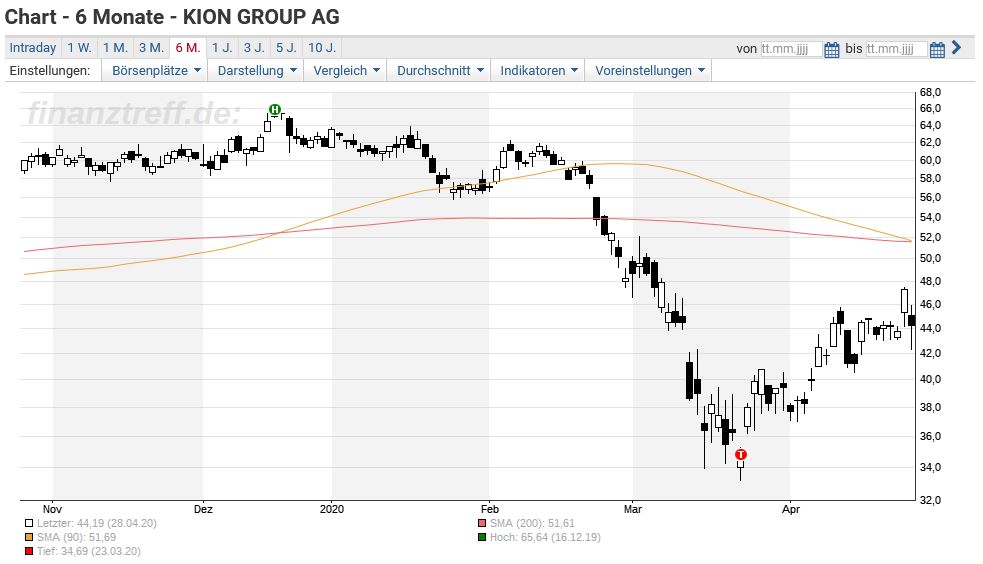Click the 'Mar' x-axis label
983x564 pixels.
[633, 509]
